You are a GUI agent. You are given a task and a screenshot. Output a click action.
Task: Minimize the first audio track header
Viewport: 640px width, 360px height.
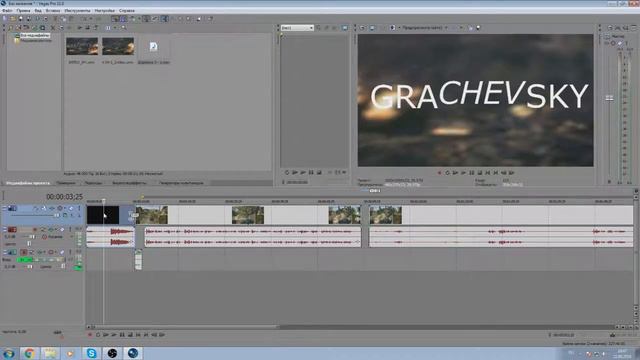(x=4, y=228)
